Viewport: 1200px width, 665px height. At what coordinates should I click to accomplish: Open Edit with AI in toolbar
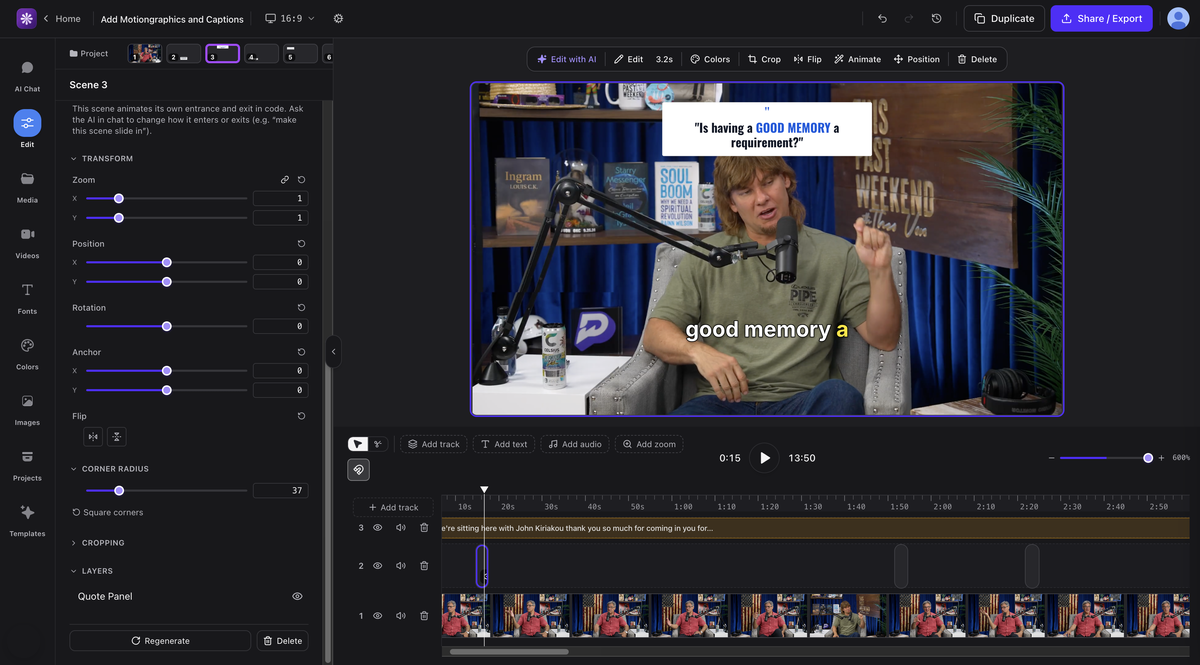[x=566, y=59]
